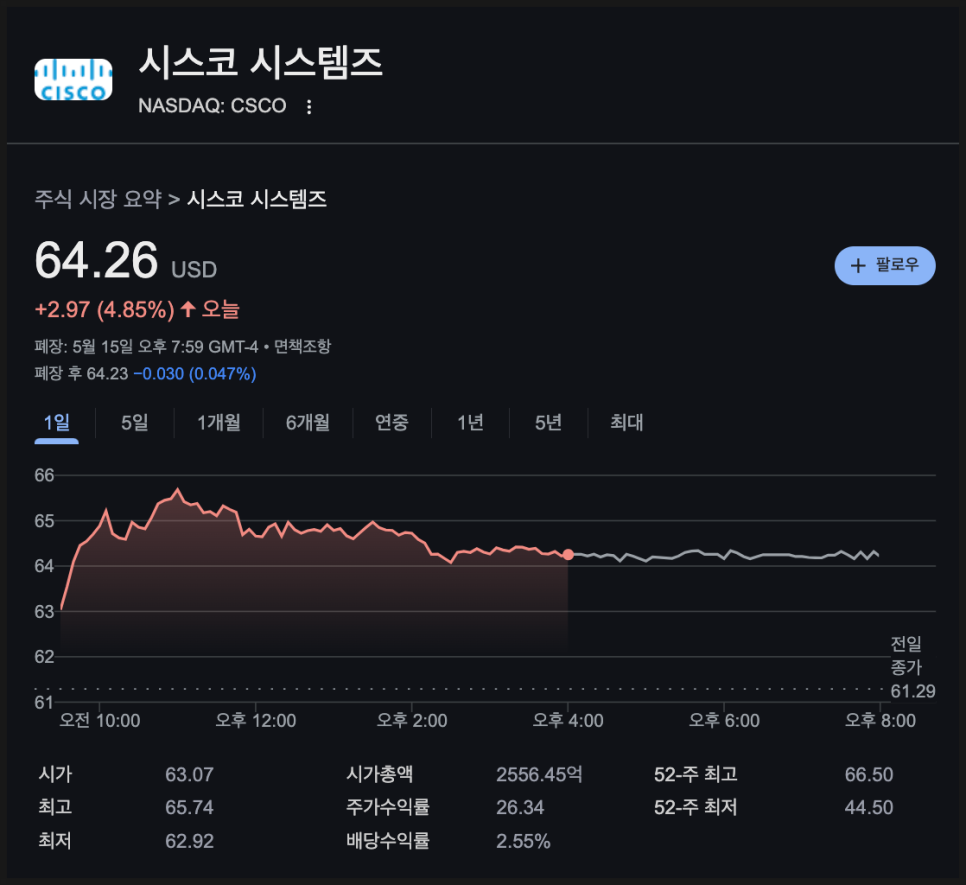Click the 전일 종가 61.29 label
Viewport: 966px width, 885px height.
coord(912,668)
